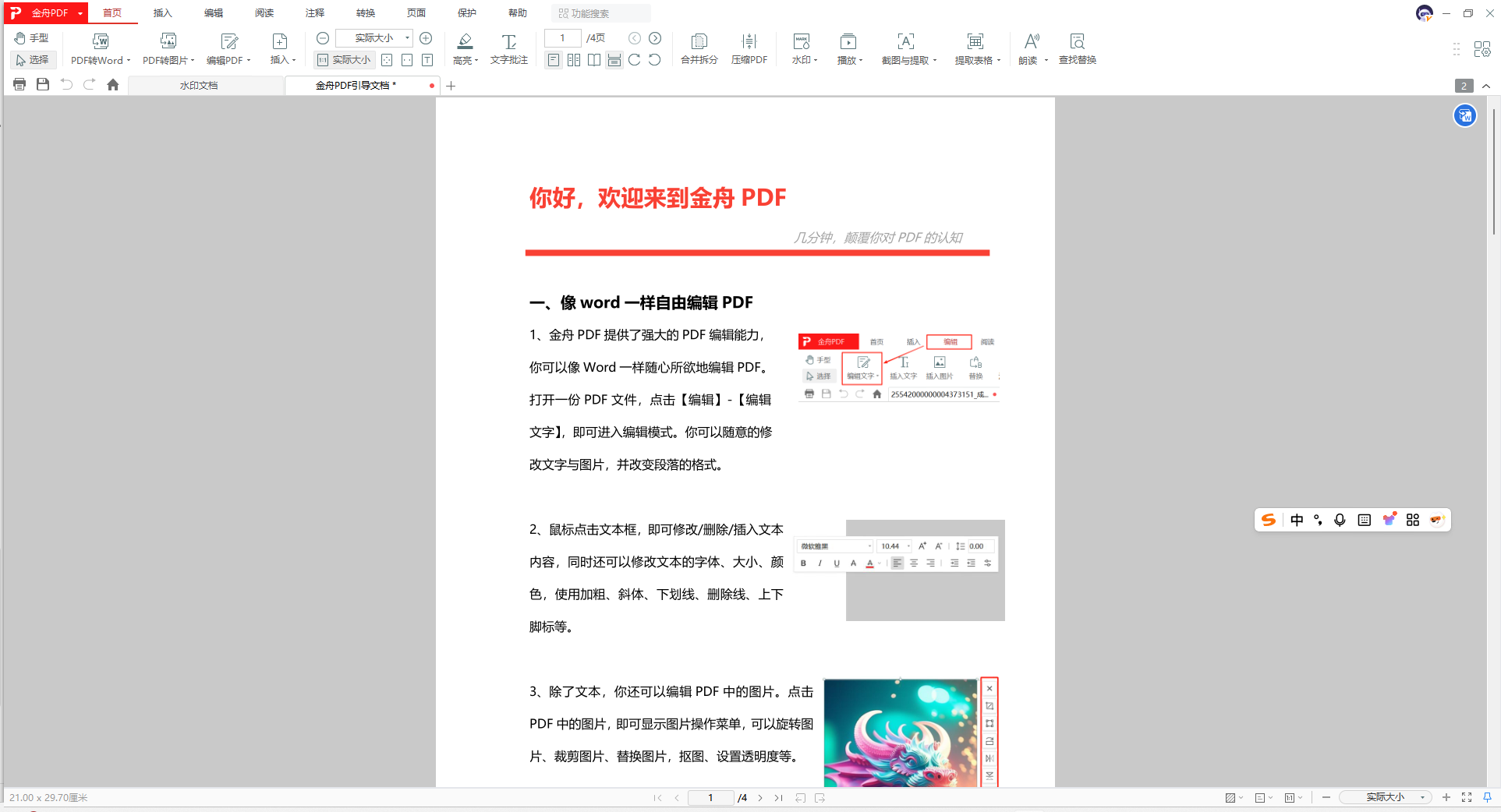
Task: Choose the fit width view icon
Action: (x=407, y=60)
